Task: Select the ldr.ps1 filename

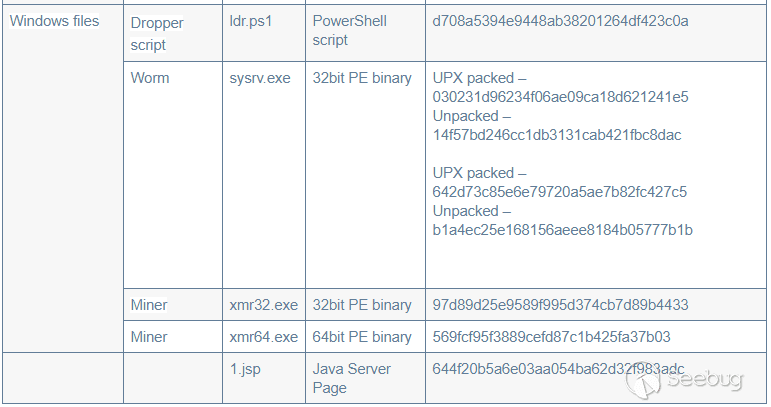Action: point(250,22)
